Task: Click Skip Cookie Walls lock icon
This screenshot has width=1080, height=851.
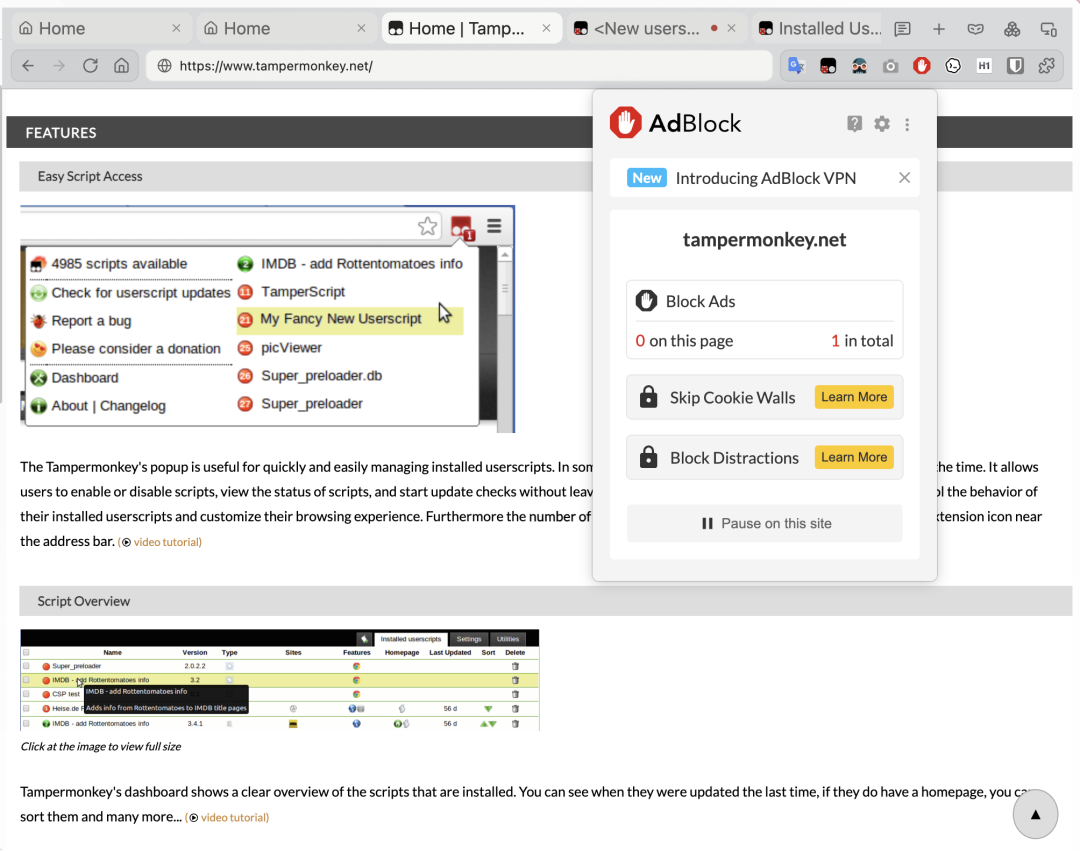Action: point(648,397)
